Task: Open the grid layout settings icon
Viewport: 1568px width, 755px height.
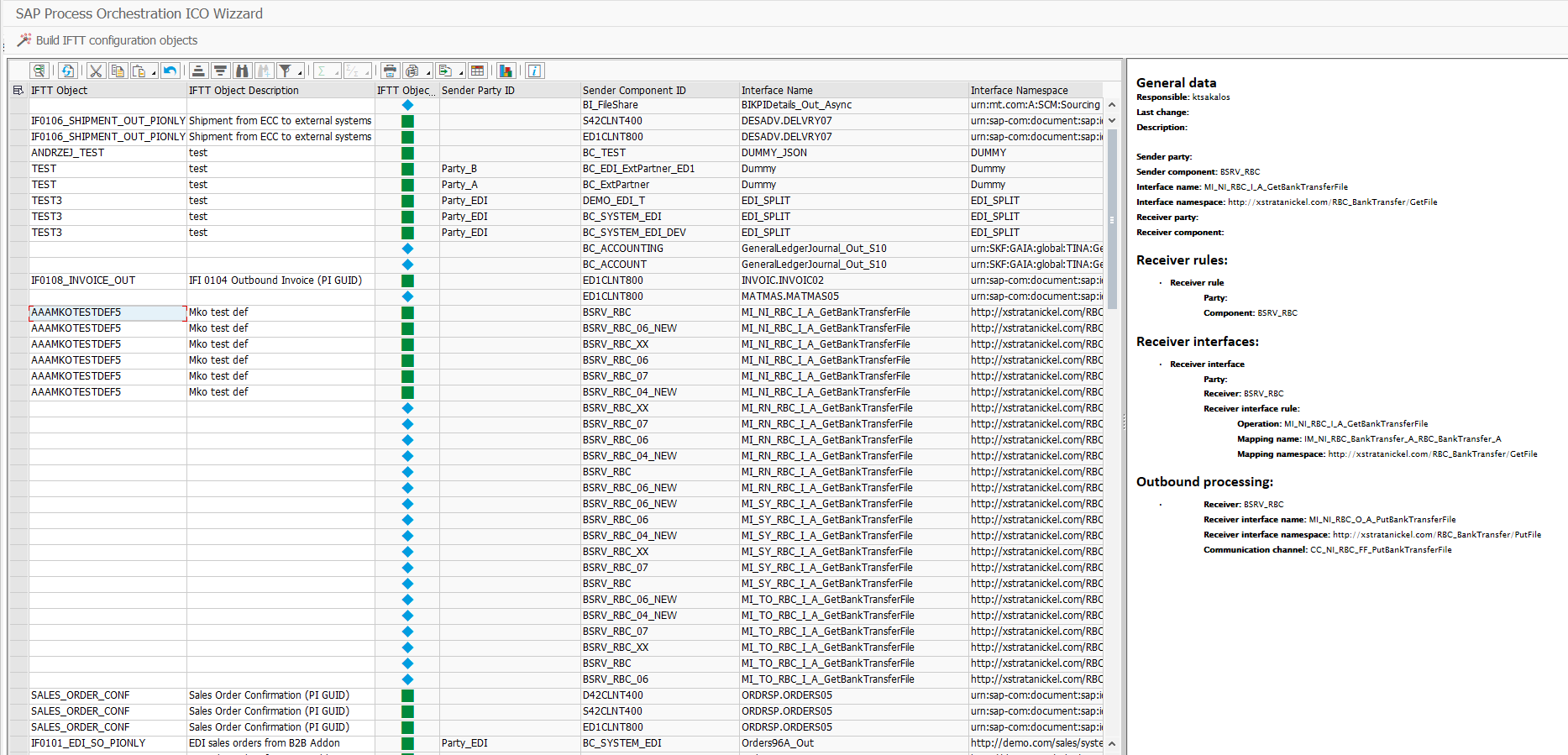Action: pos(478,71)
